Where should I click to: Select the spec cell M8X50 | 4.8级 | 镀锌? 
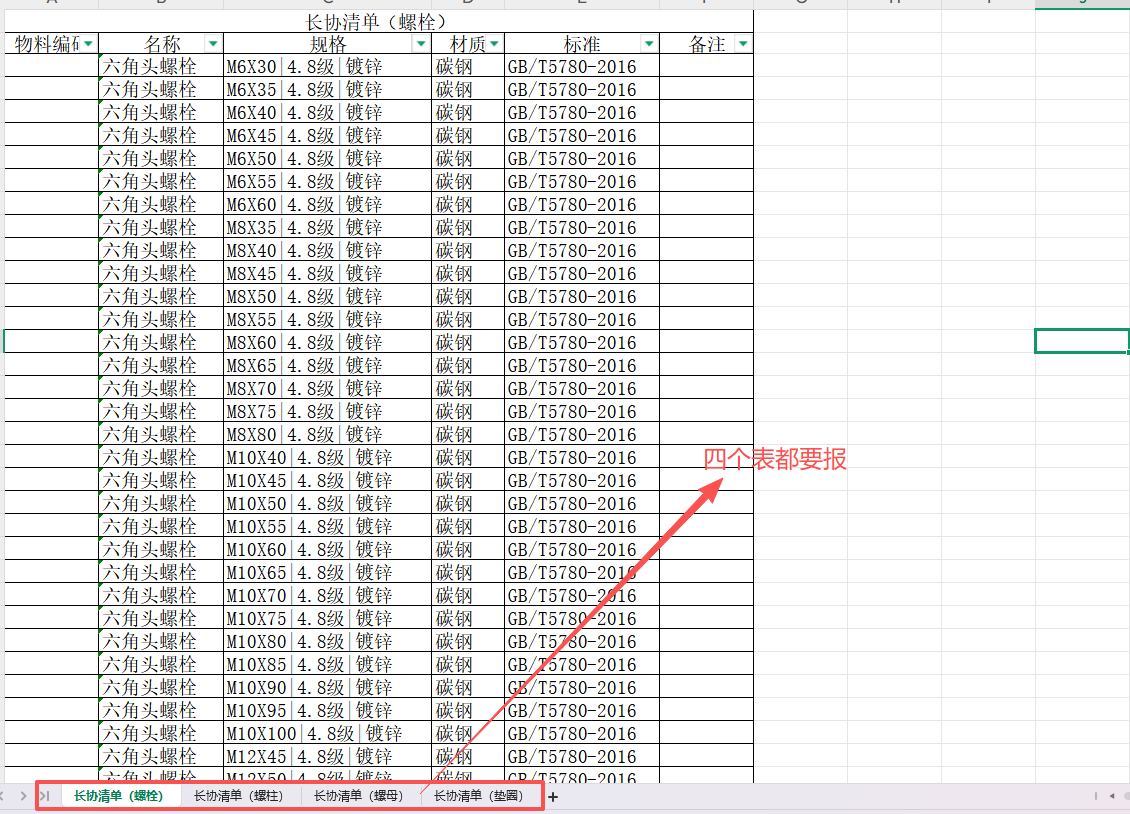coord(327,297)
